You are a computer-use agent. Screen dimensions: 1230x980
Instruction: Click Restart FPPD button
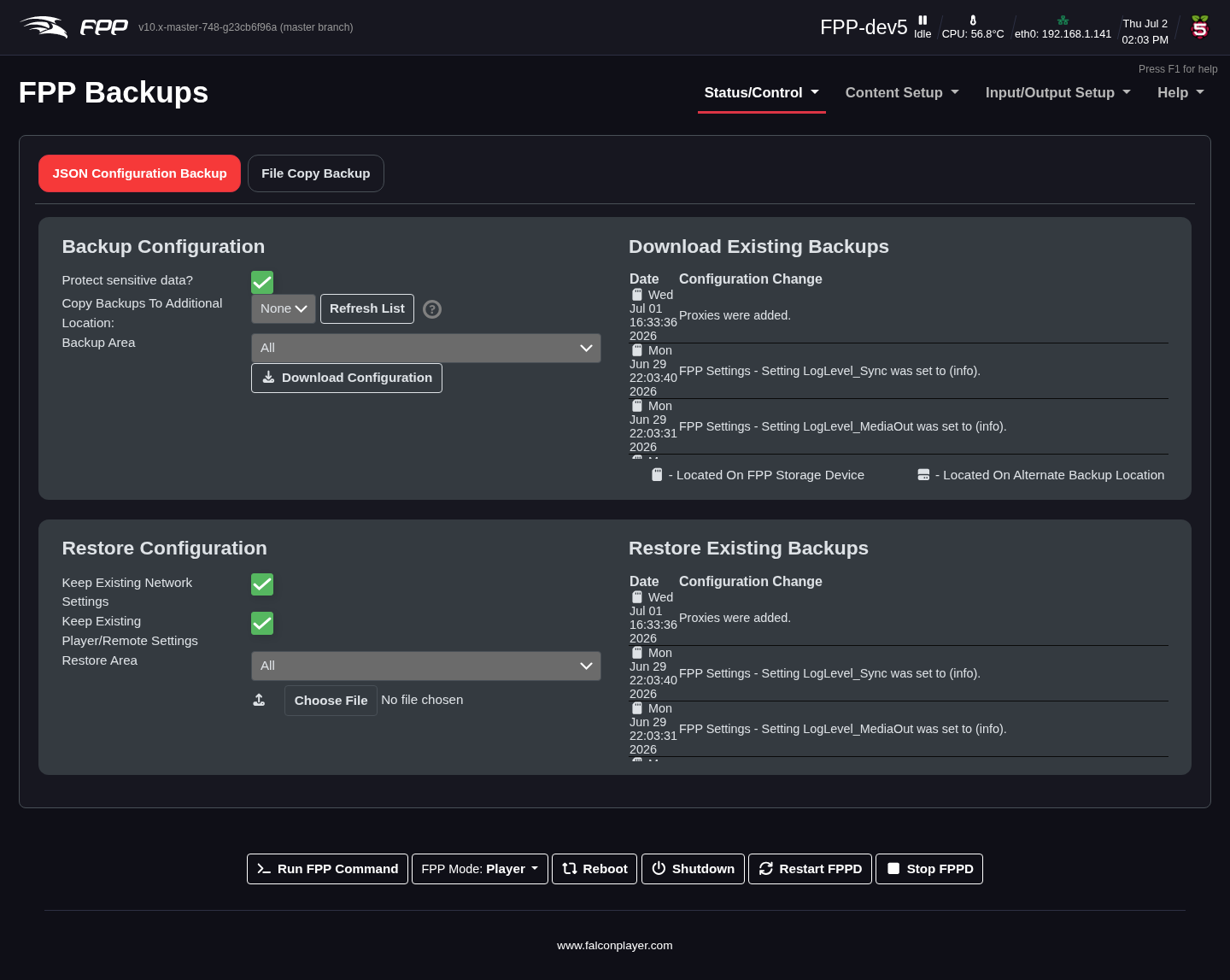pyautogui.click(x=810, y=869)
